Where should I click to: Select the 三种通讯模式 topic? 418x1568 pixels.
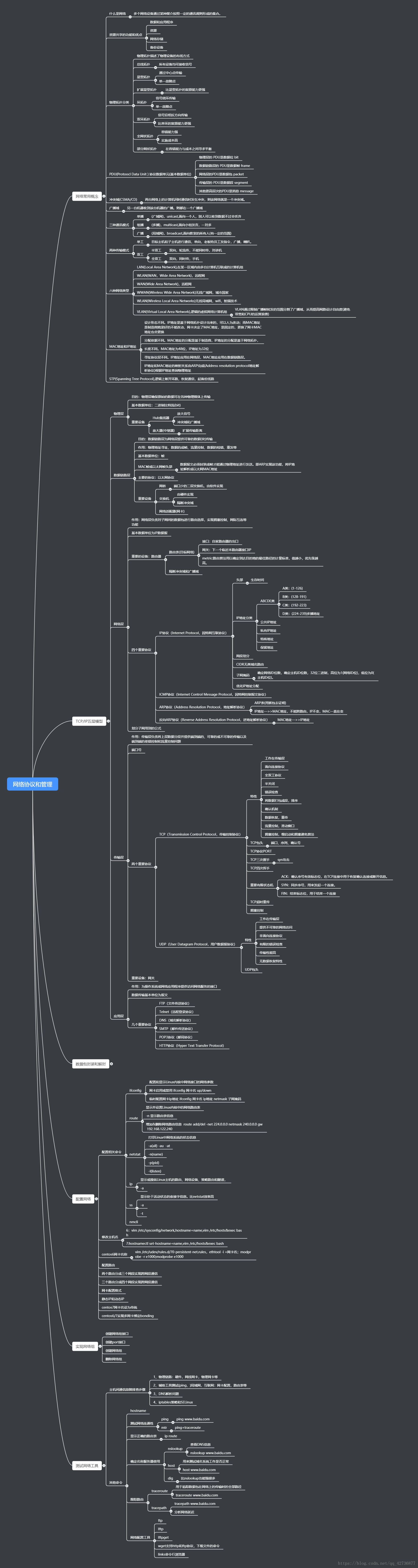(119, 225)
